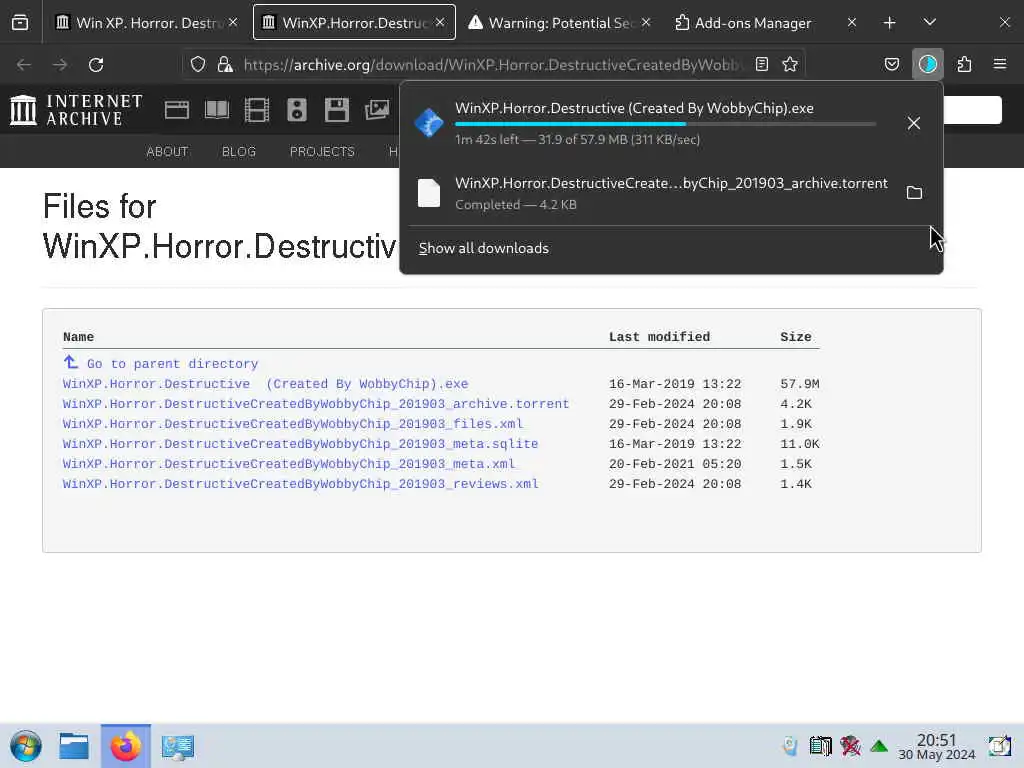
Task: Open the _201903_meta.xml link
Action: (x=289, y=464)
